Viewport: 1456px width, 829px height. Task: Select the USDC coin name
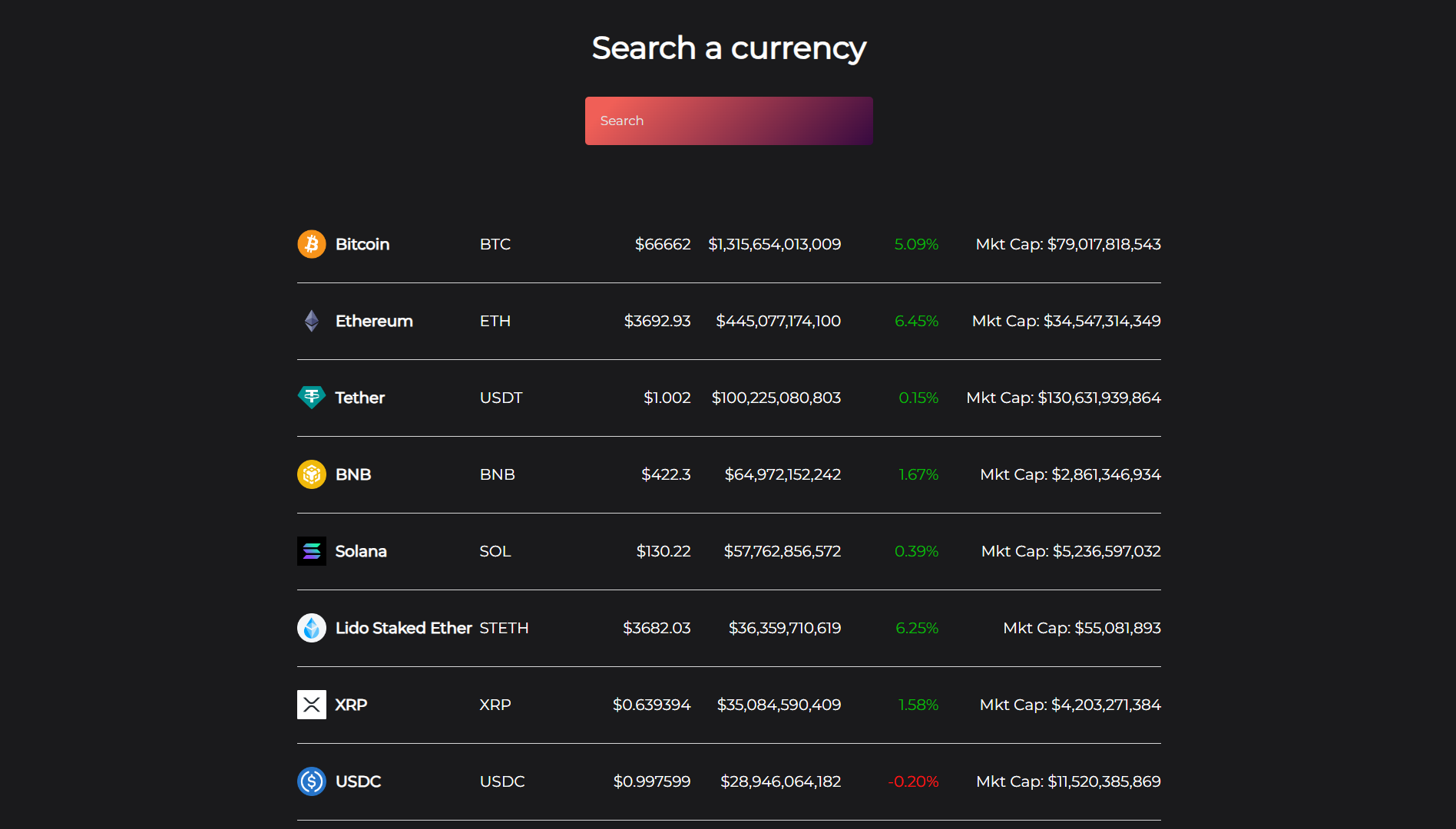(x=359, y=781)
